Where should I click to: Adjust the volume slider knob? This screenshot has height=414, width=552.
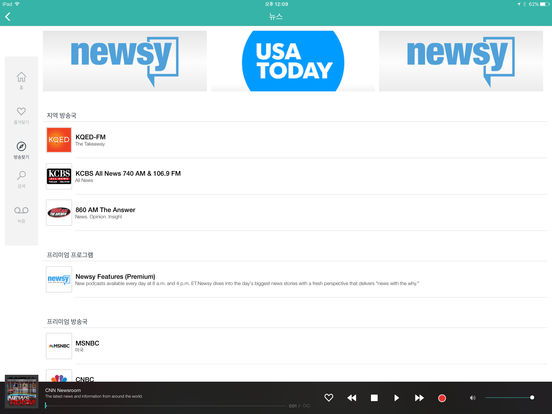pyautogui.click(x=532, y=397)
